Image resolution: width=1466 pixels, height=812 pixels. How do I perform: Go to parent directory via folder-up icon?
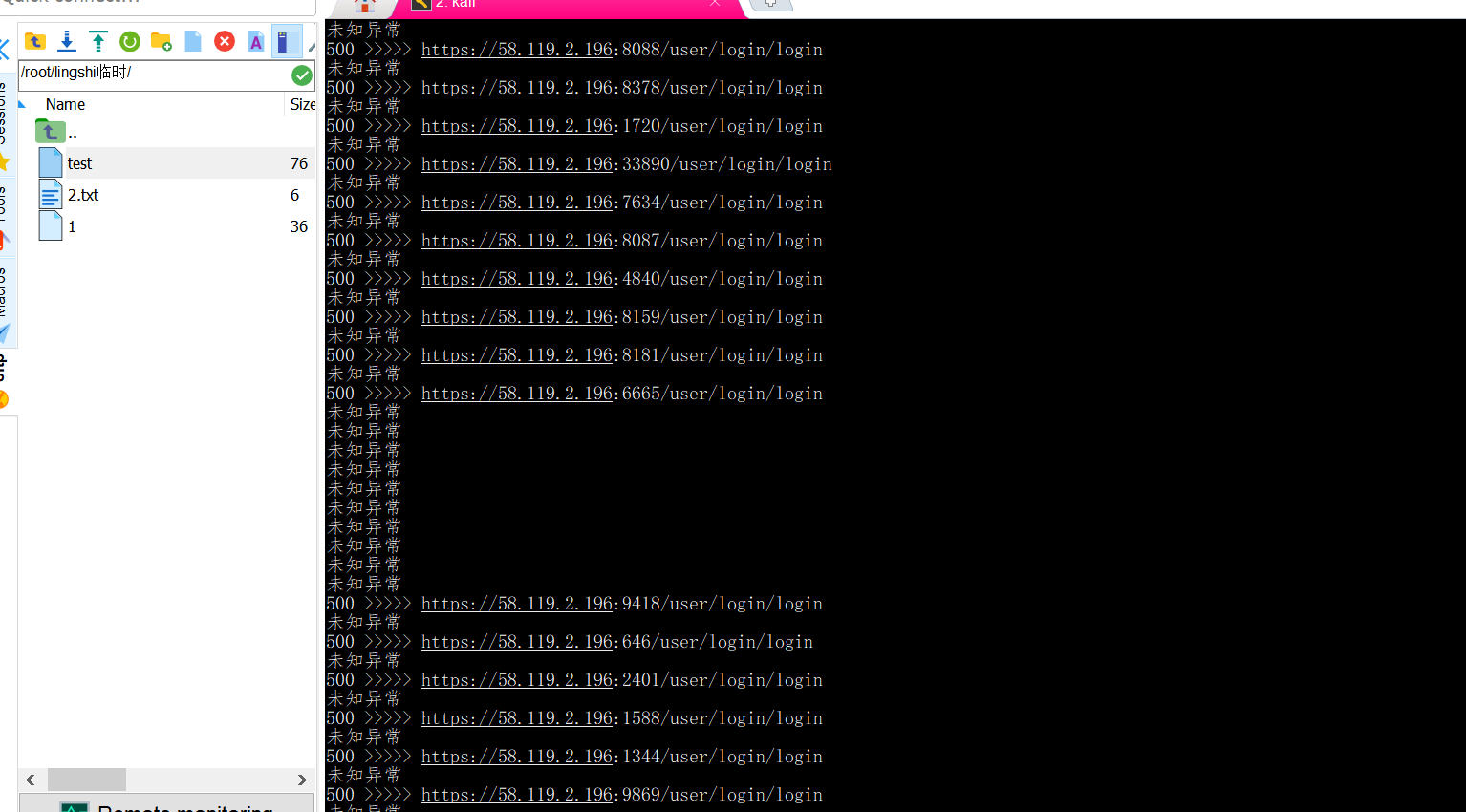click(x=35, y=41)
